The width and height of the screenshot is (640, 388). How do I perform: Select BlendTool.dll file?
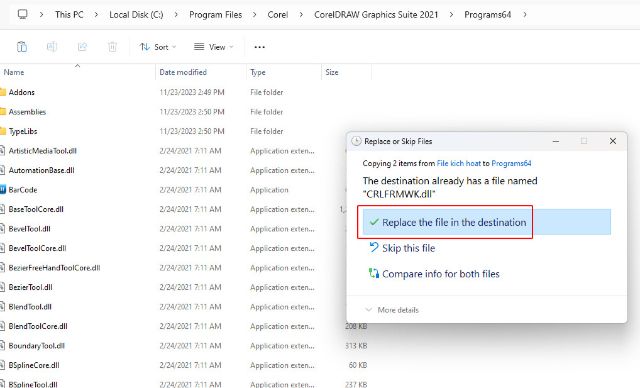(x=30, y=307)
